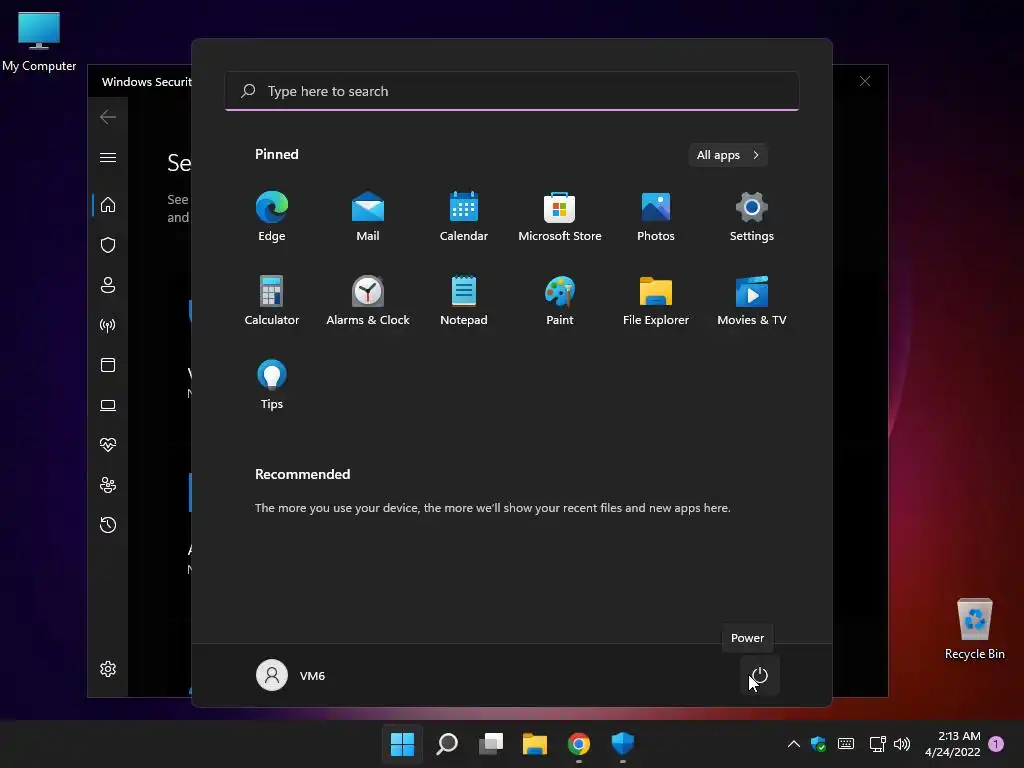Open App & browser control in sidebar
Image resolution: width=1024 pixels, height=768 pixels.
coord(108,364)
